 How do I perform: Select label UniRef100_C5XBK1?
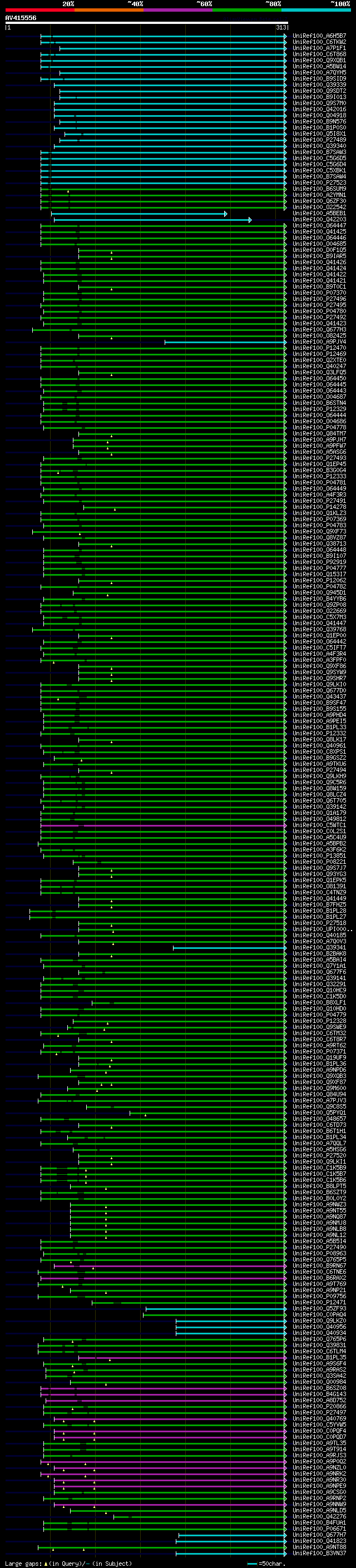[x=319, y=170]
